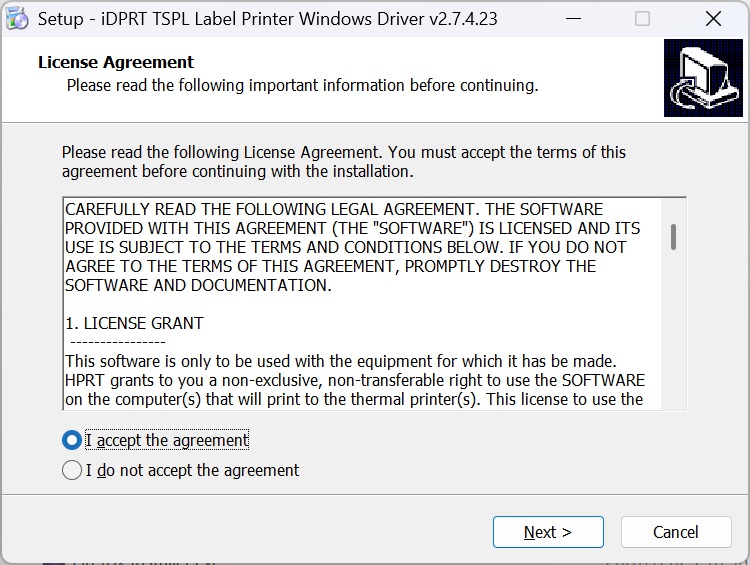Click the disabled maximize window button
This screenshot has width=750, height=565.
tap(642, 19)
